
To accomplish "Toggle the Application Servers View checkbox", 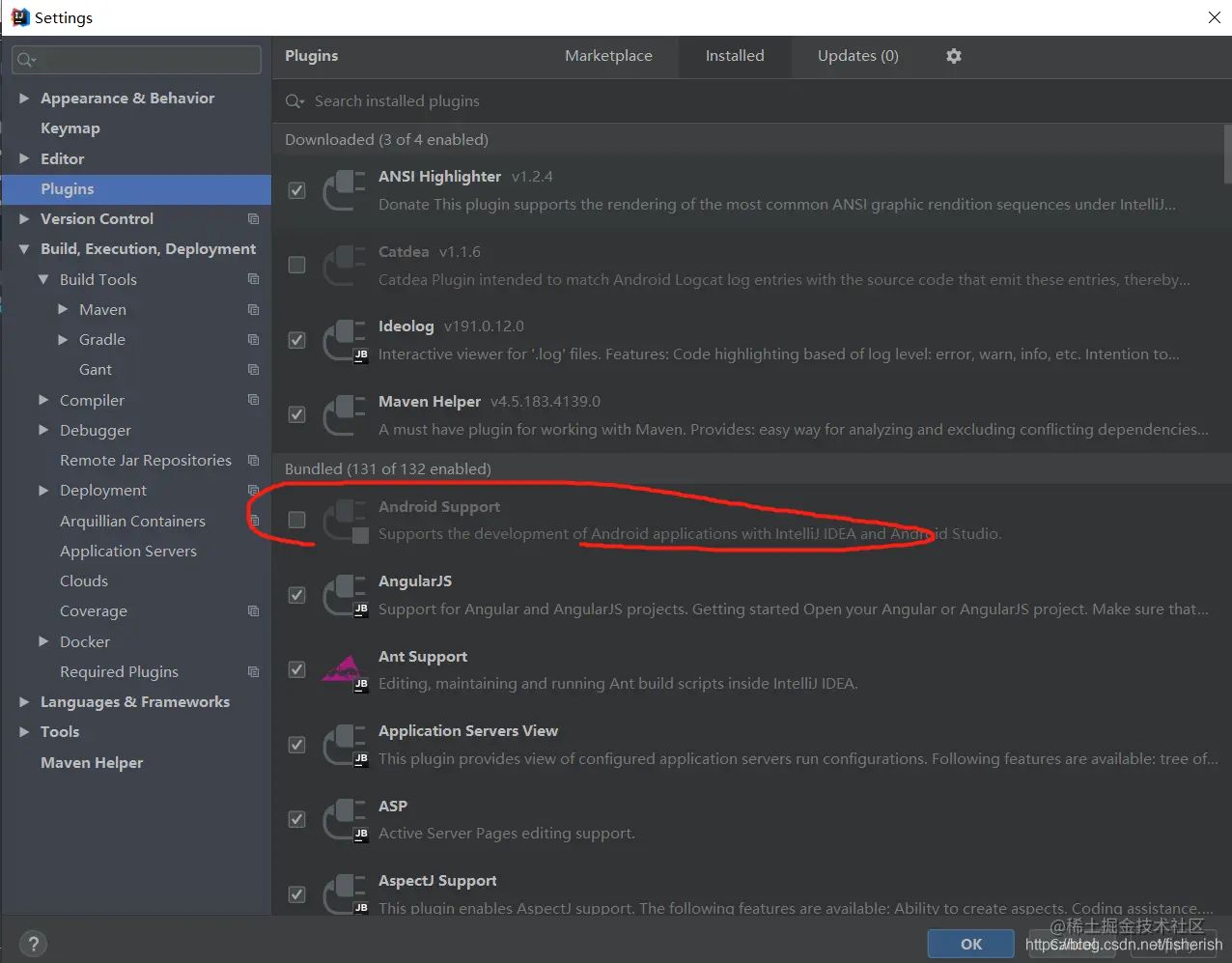I will (297, 745).
